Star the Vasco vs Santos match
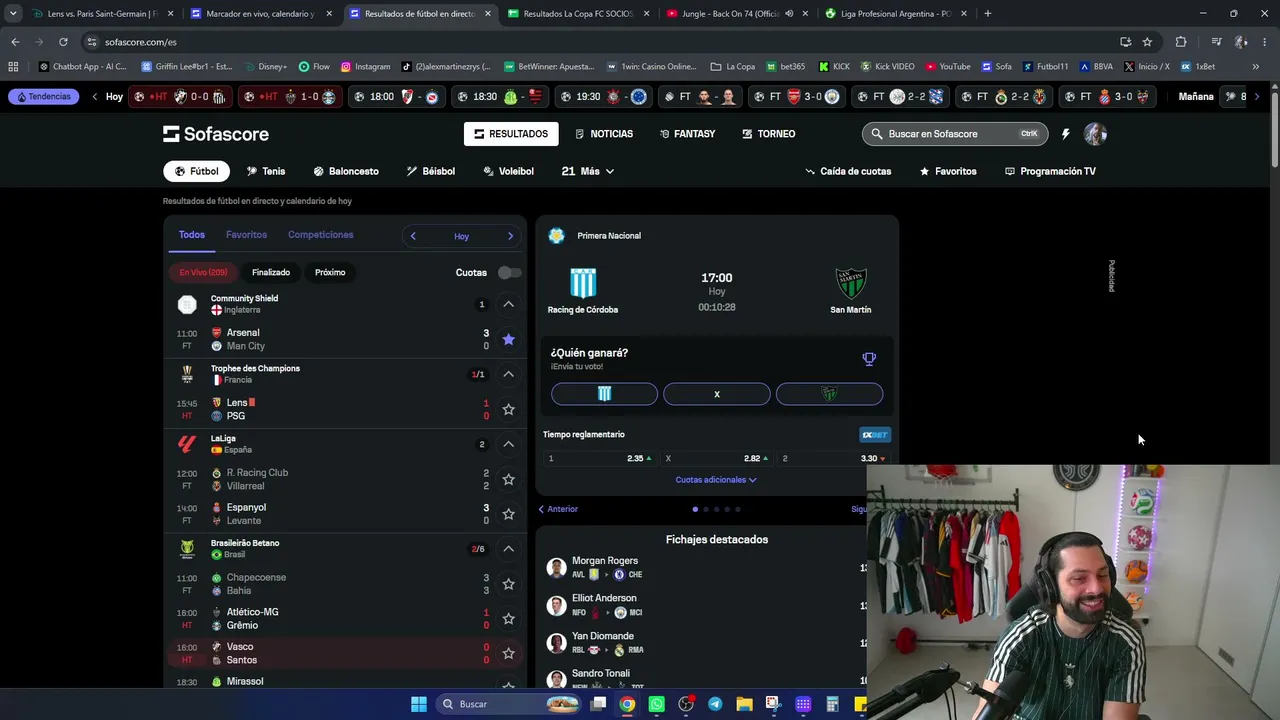This screenshot has width=1280, height=720. [508, 653]
